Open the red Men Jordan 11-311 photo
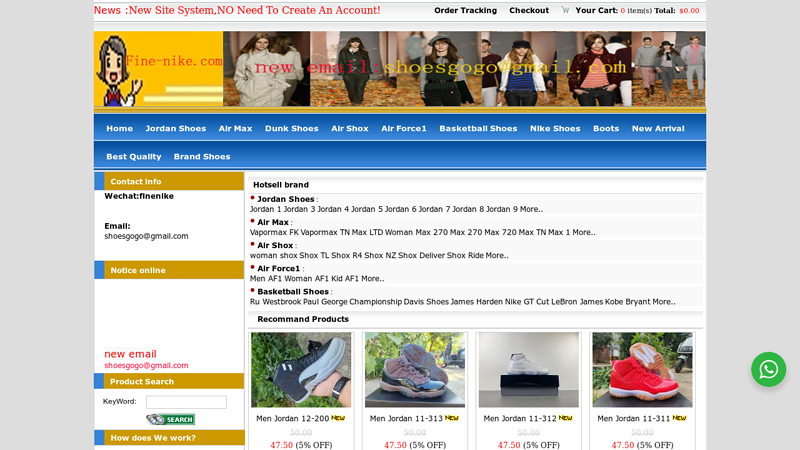The width and height of the screenshot is (800, 450). click(x=642, y=370)
